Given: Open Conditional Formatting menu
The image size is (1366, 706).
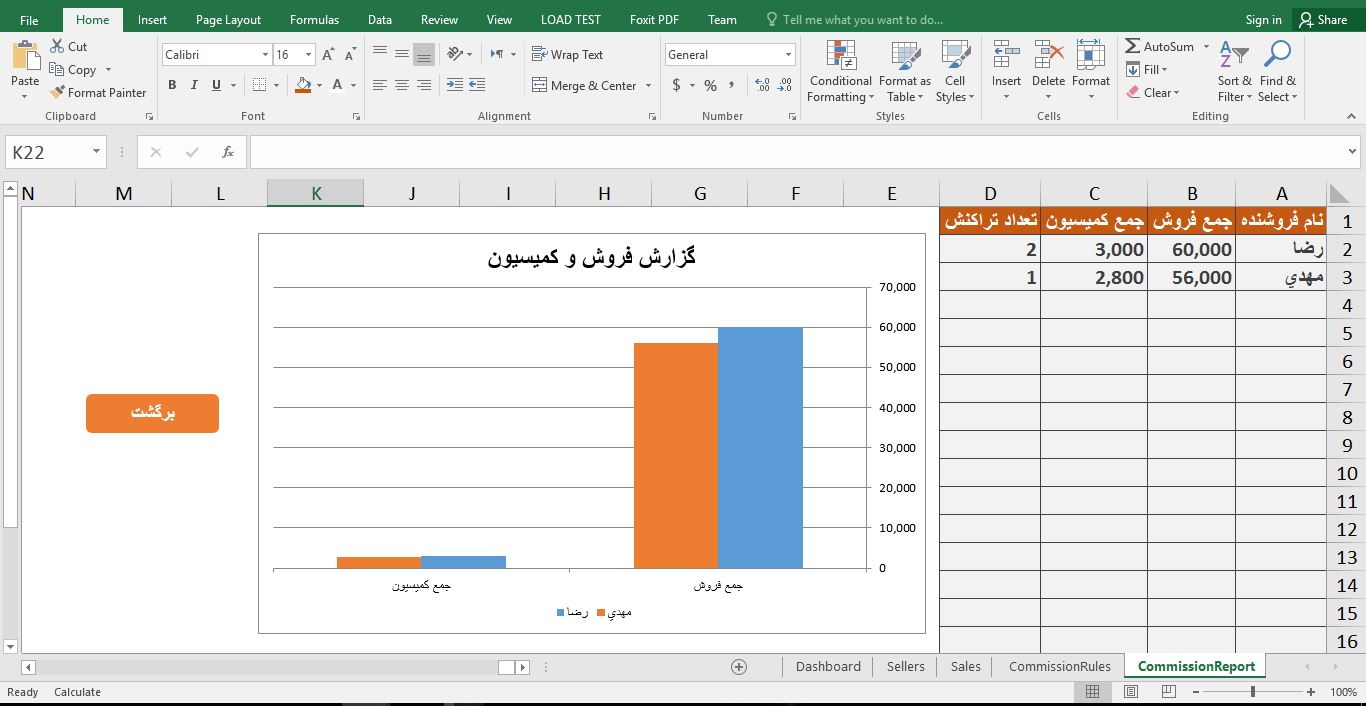Looking at the screenshot, I should (x=840, y=73).
